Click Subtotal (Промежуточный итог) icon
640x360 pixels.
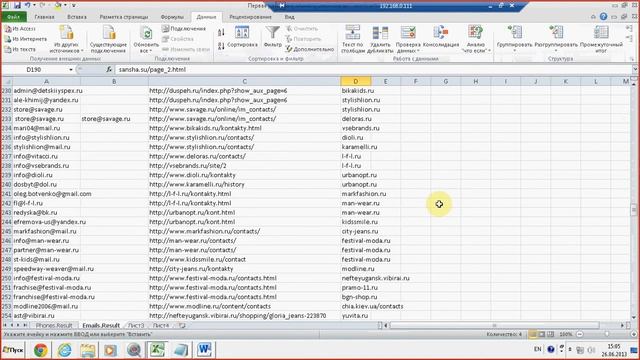(x=601, y=32)
